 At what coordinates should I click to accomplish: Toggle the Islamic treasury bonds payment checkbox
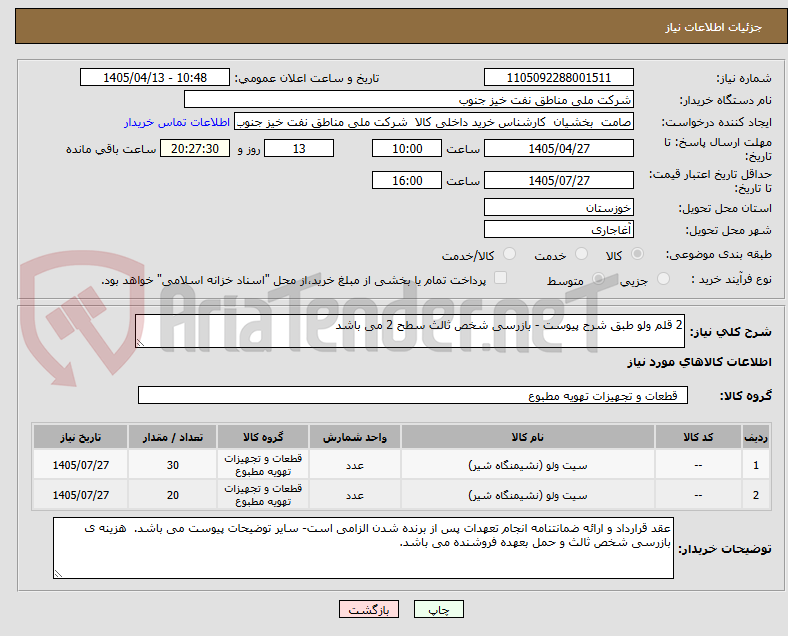[501, 278]
